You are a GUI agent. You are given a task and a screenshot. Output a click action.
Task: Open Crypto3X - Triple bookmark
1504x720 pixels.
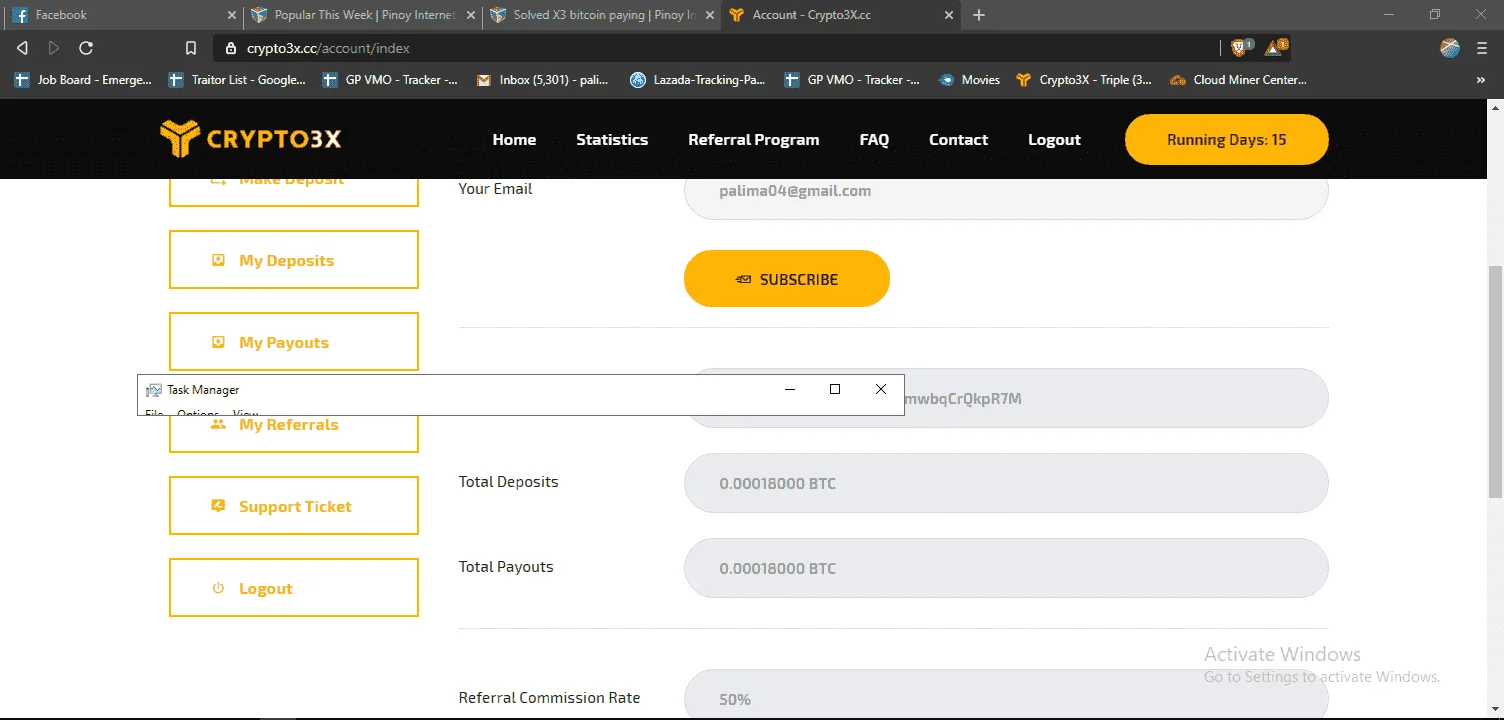coord(1084,80)
